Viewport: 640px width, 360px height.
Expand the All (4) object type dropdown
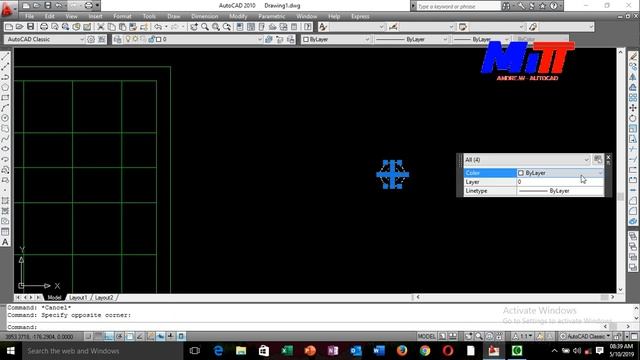tap(587, 160)
